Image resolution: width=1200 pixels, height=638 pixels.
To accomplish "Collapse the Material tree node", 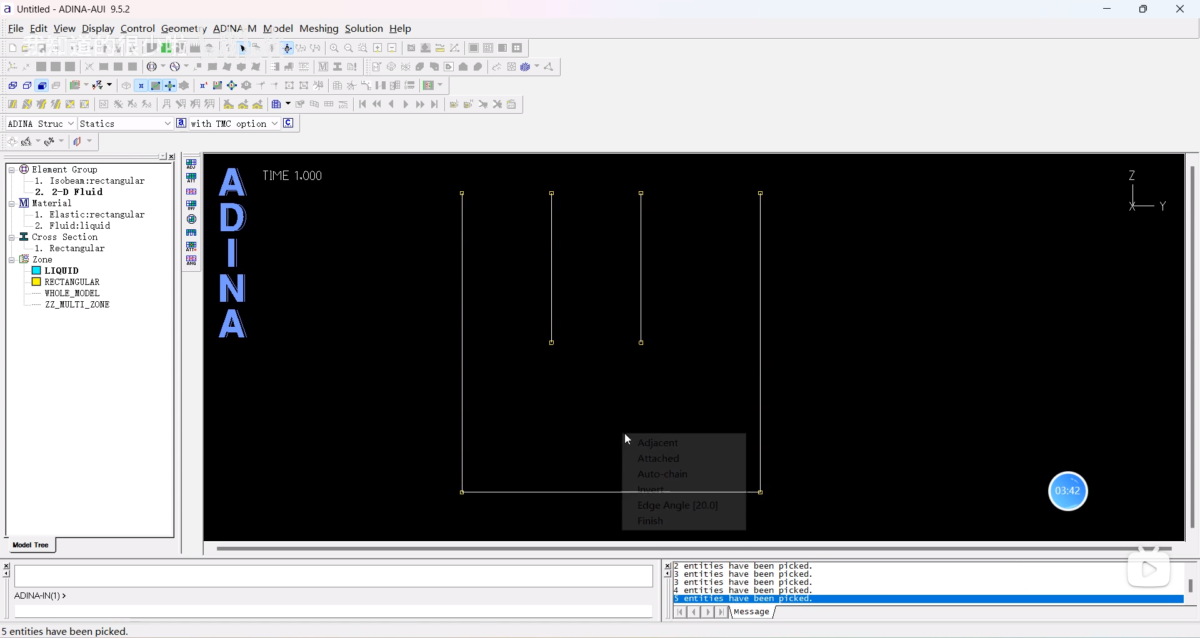I will (12, 203).
